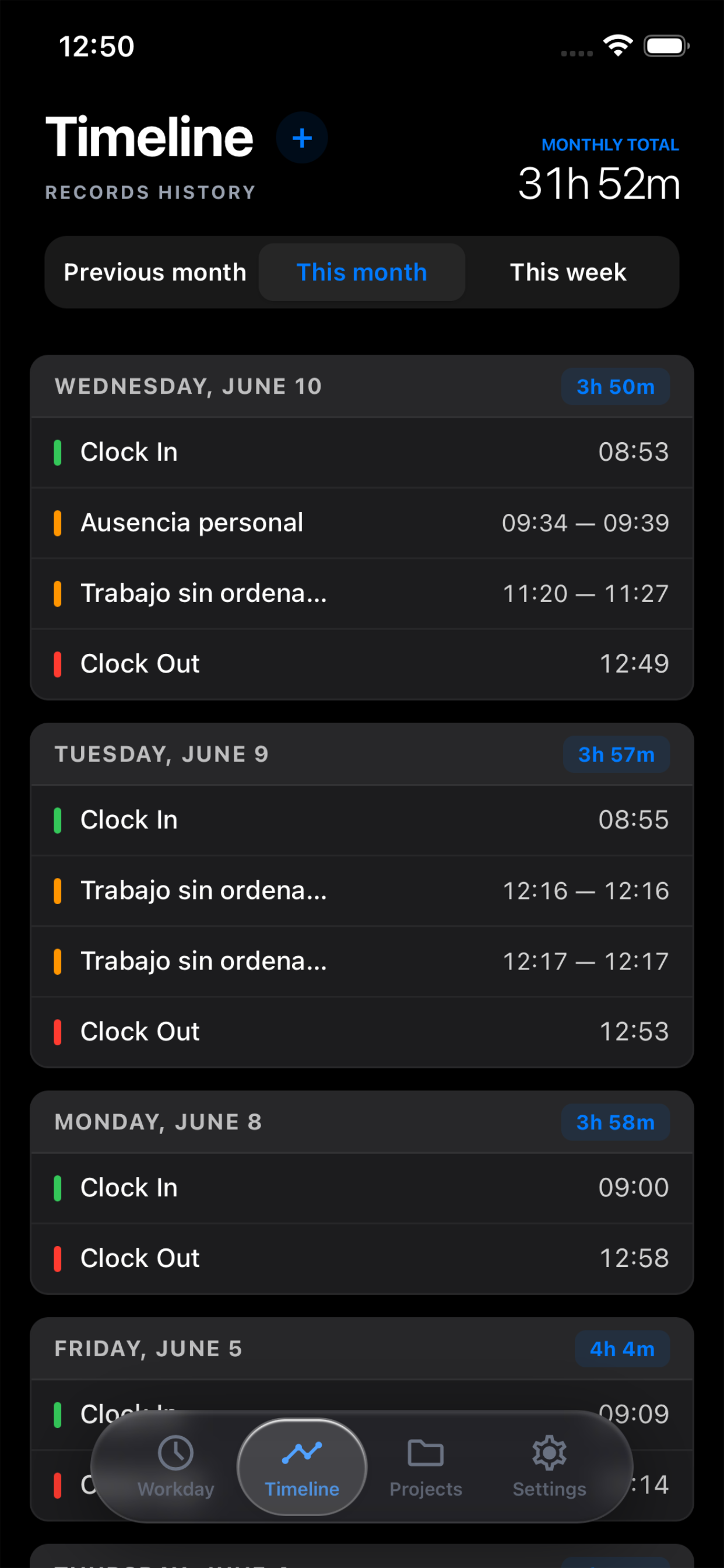The width and height of the screenshot is (724, 1568).
Task: Open the 3h 50m Wednesday total badge
Action: point(615,387)
